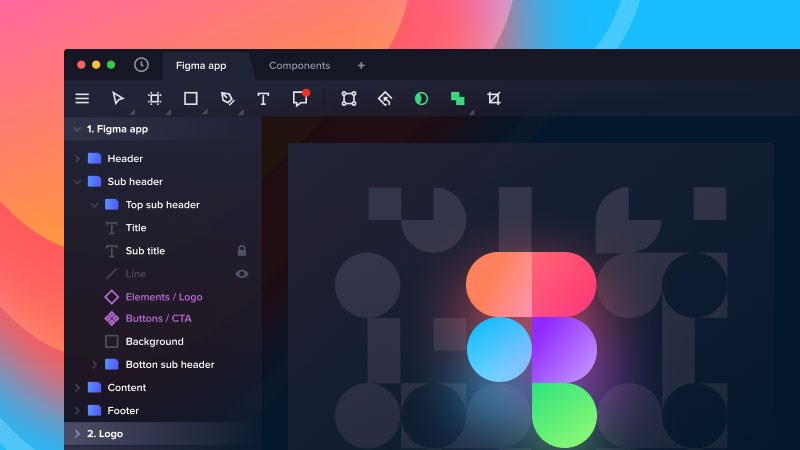Expand the Botton sub header chevron
The image size is (800, 450).
click(94, 364)
